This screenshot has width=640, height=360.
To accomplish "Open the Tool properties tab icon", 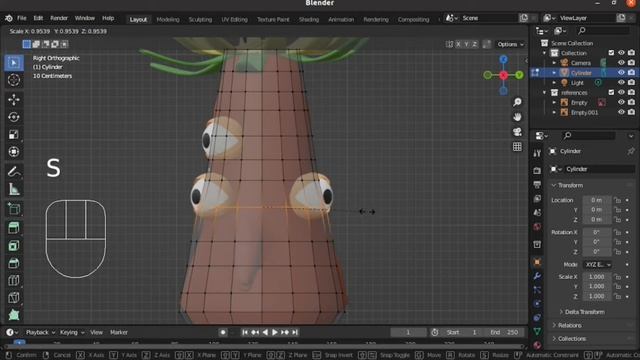I will tap(537, 153).
